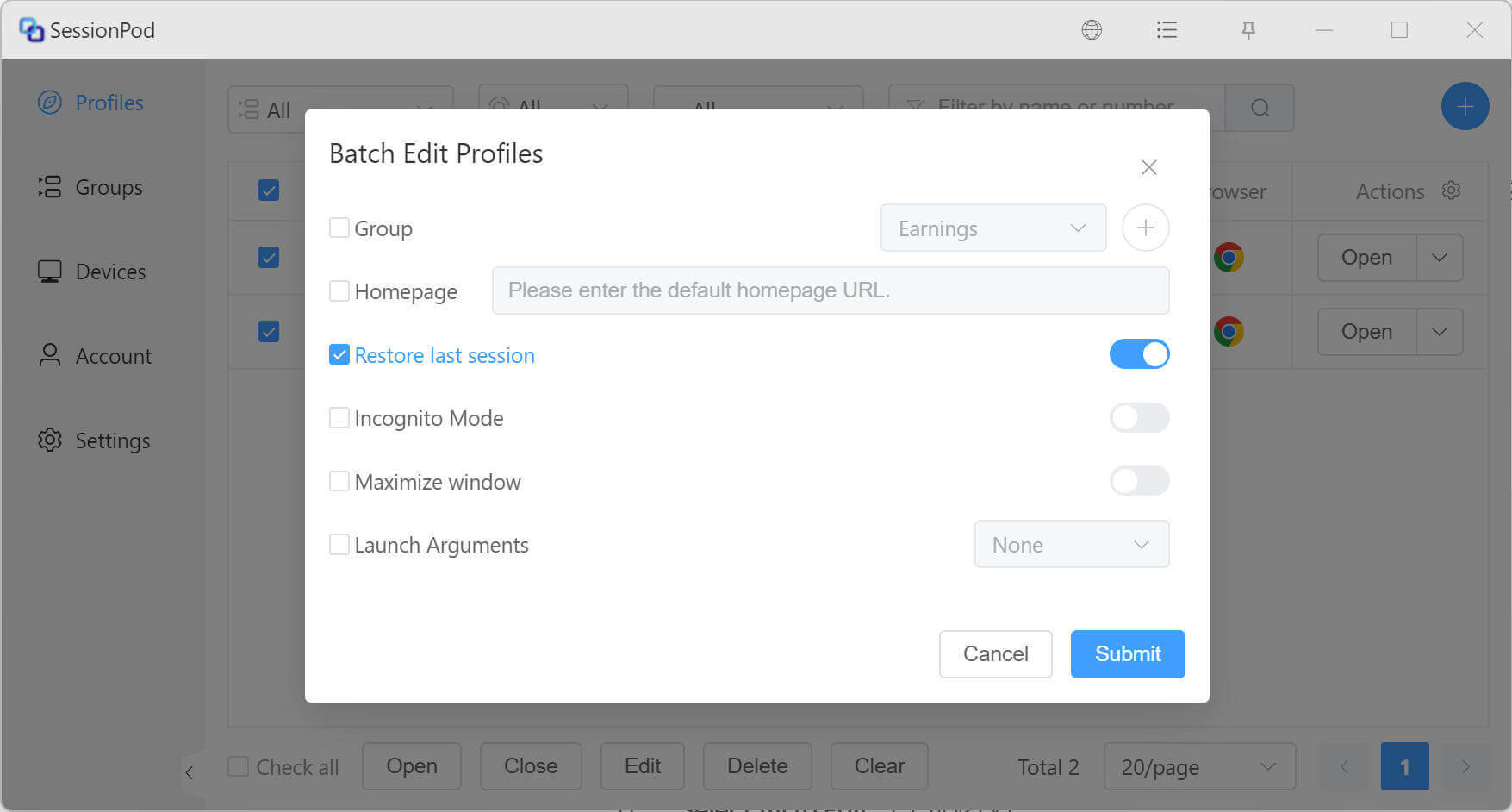Open the Profiles section

[x=91, y=103]
